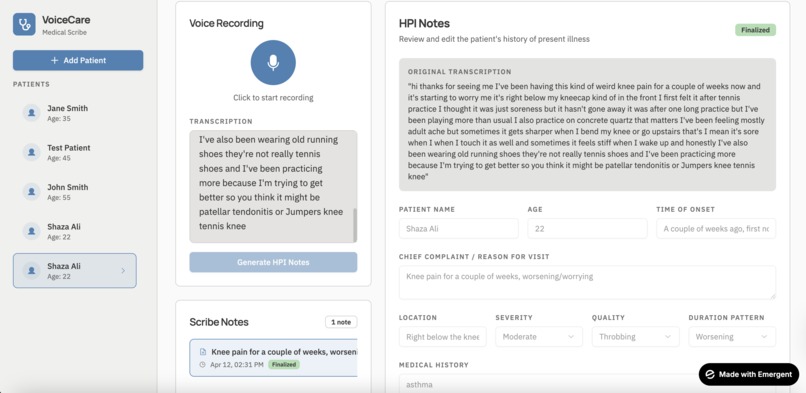
Task: Click the Voice Recording heading
Action: pyautogui.click(x=226, y=23)
